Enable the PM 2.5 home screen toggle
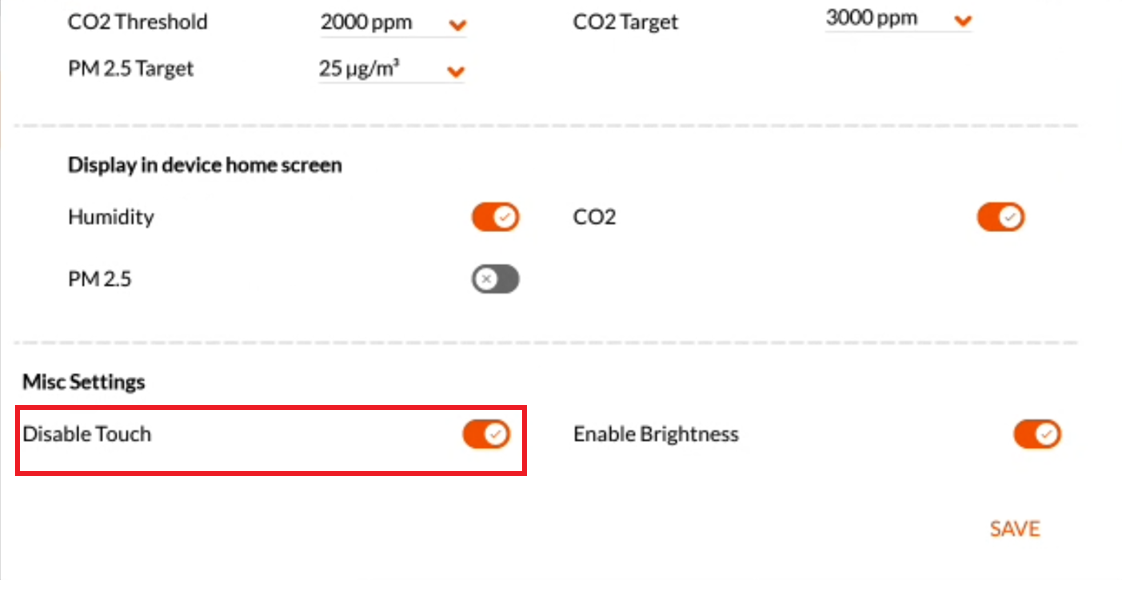This screenshot has width=1131, height=593. (495, 279)
